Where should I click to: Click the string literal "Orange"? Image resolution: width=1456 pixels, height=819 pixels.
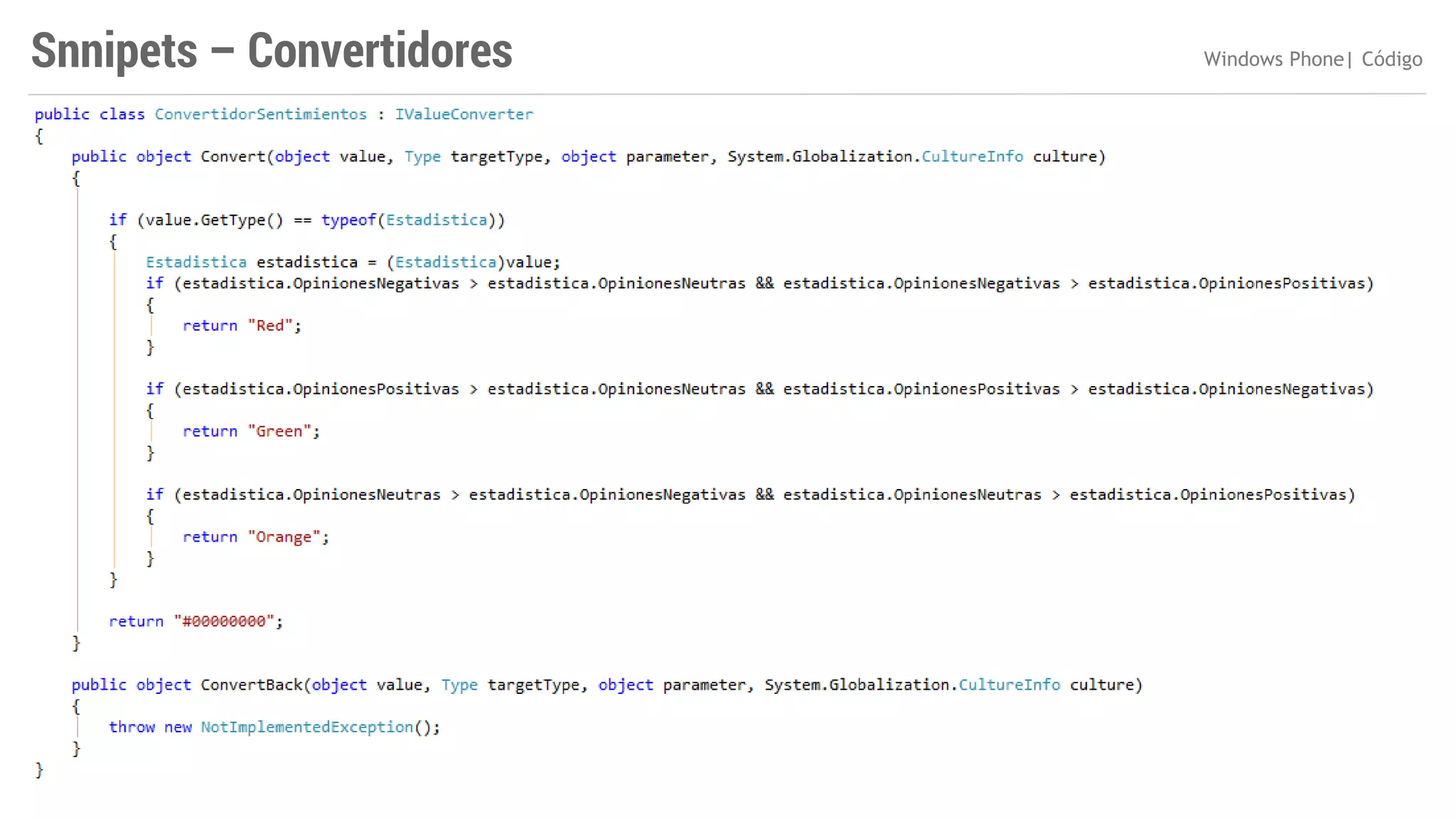click(284, 537)
